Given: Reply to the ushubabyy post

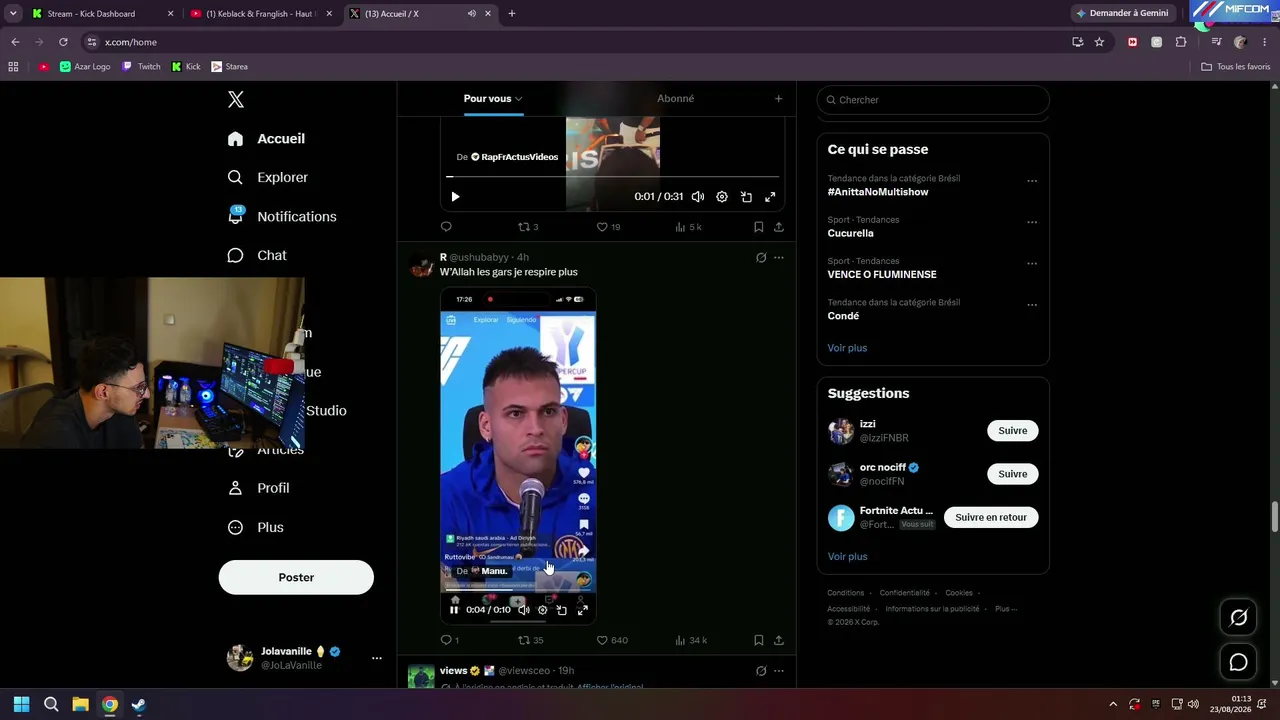Looking at the screenshot, I should [446, 640].
